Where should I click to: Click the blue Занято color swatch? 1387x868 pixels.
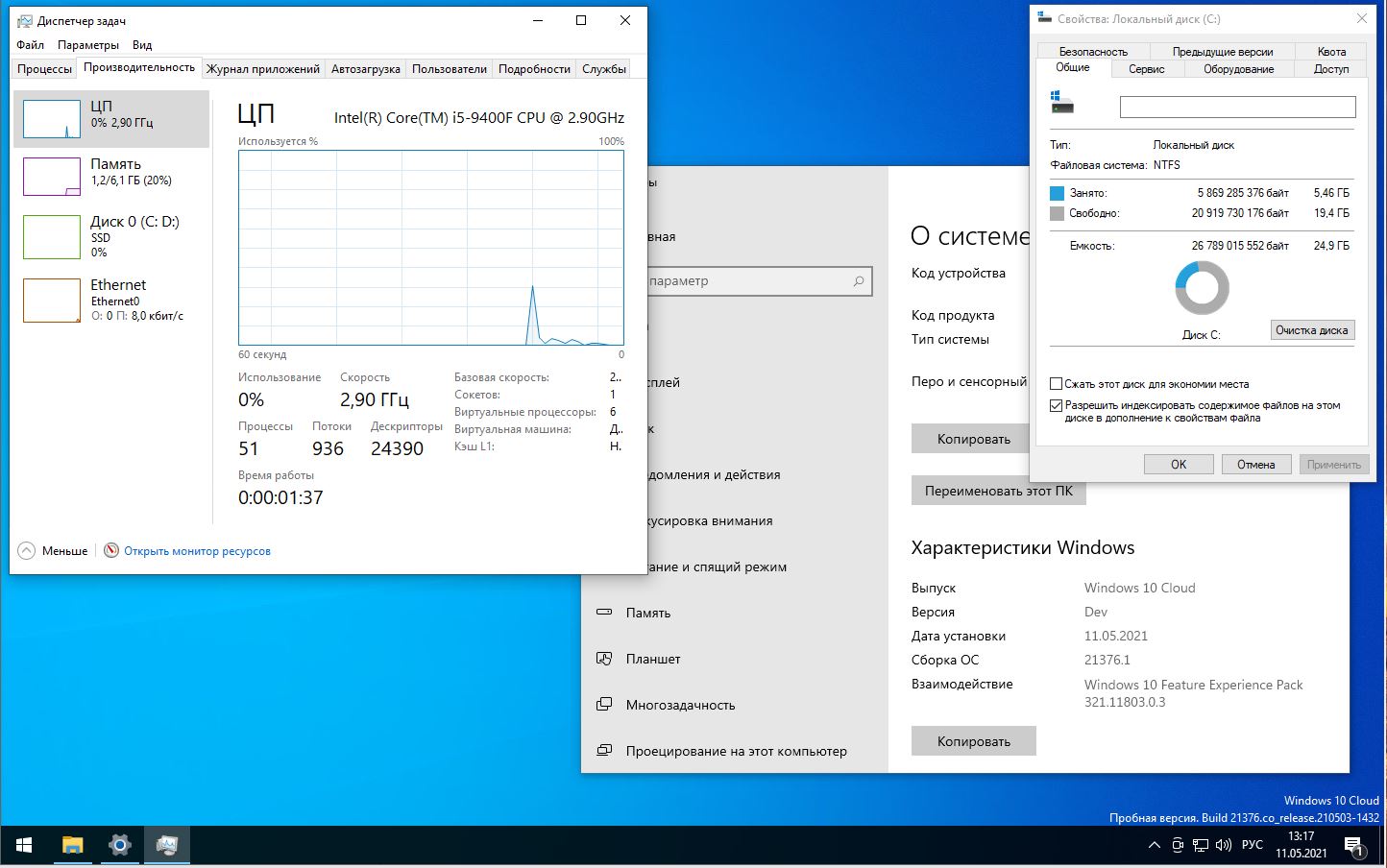(1058, 193)
